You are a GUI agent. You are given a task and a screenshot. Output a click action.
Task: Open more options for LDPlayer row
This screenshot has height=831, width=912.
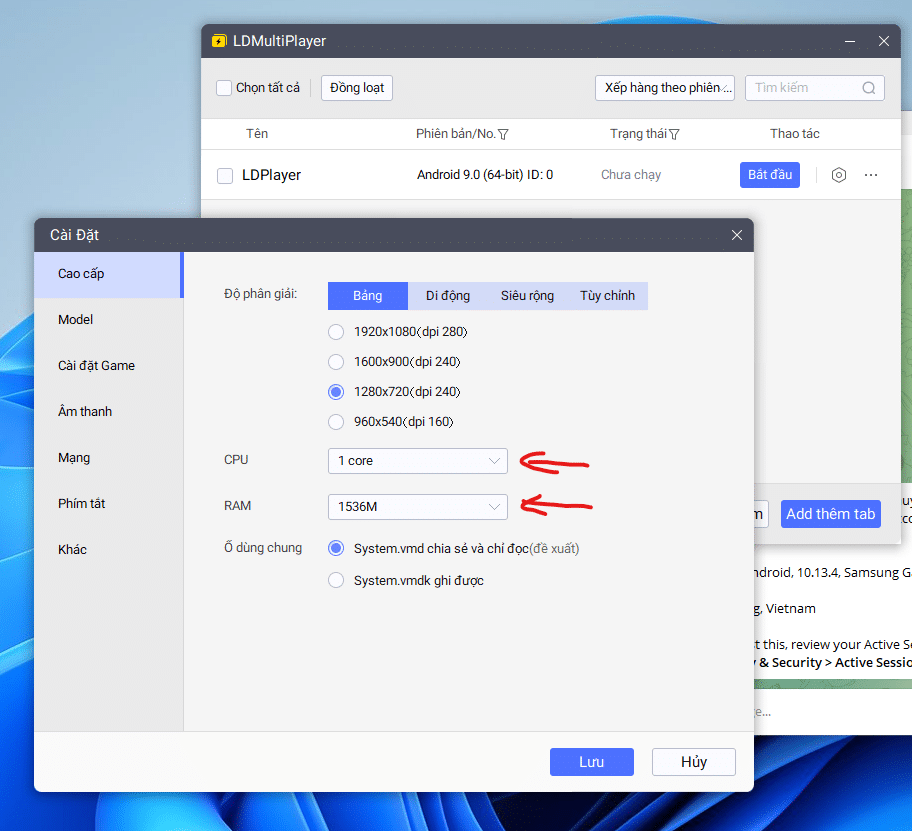point(871,175)
